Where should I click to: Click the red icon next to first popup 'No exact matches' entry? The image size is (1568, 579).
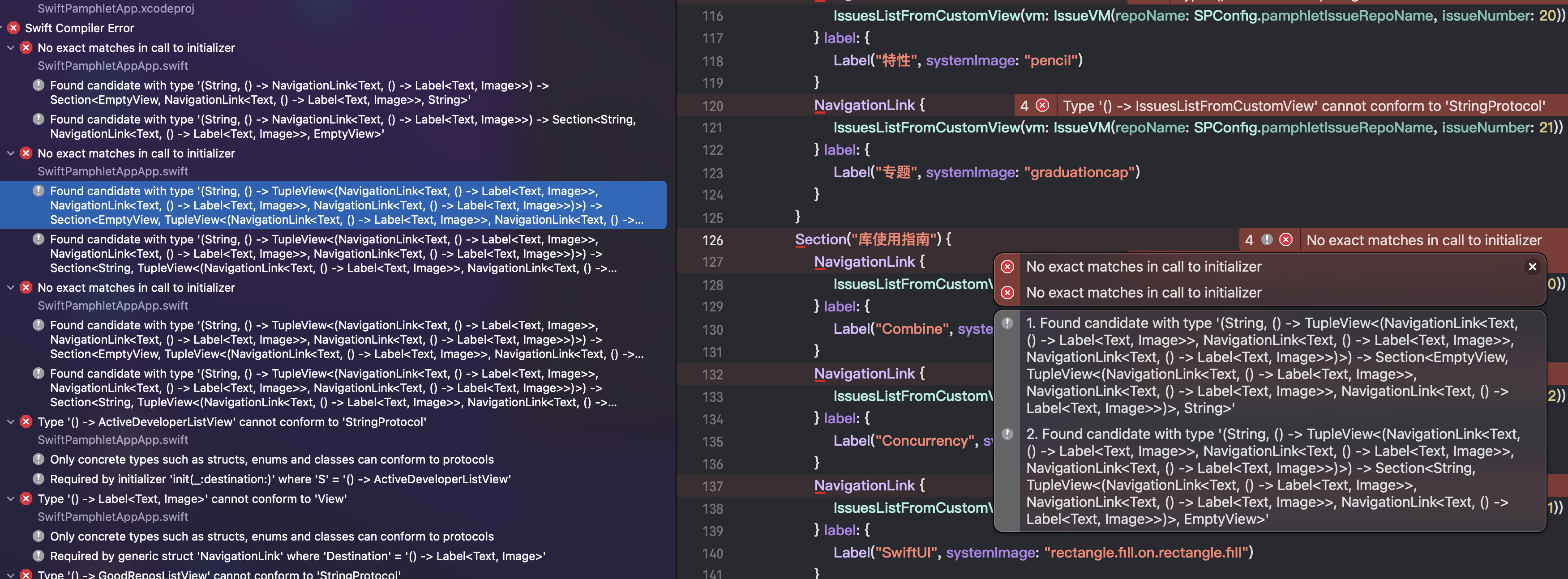[1008, 266]
